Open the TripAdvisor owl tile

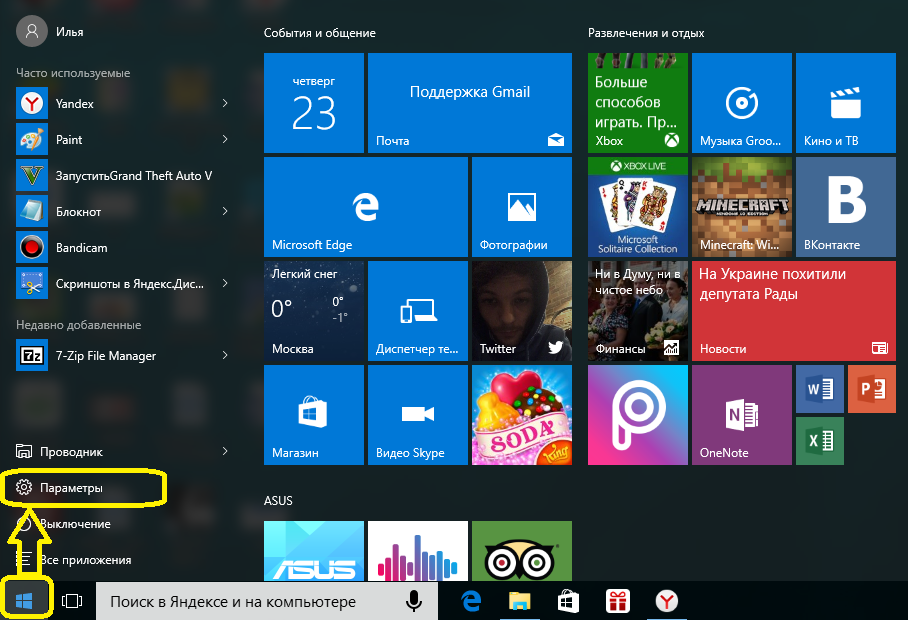(x=522, y=551)
